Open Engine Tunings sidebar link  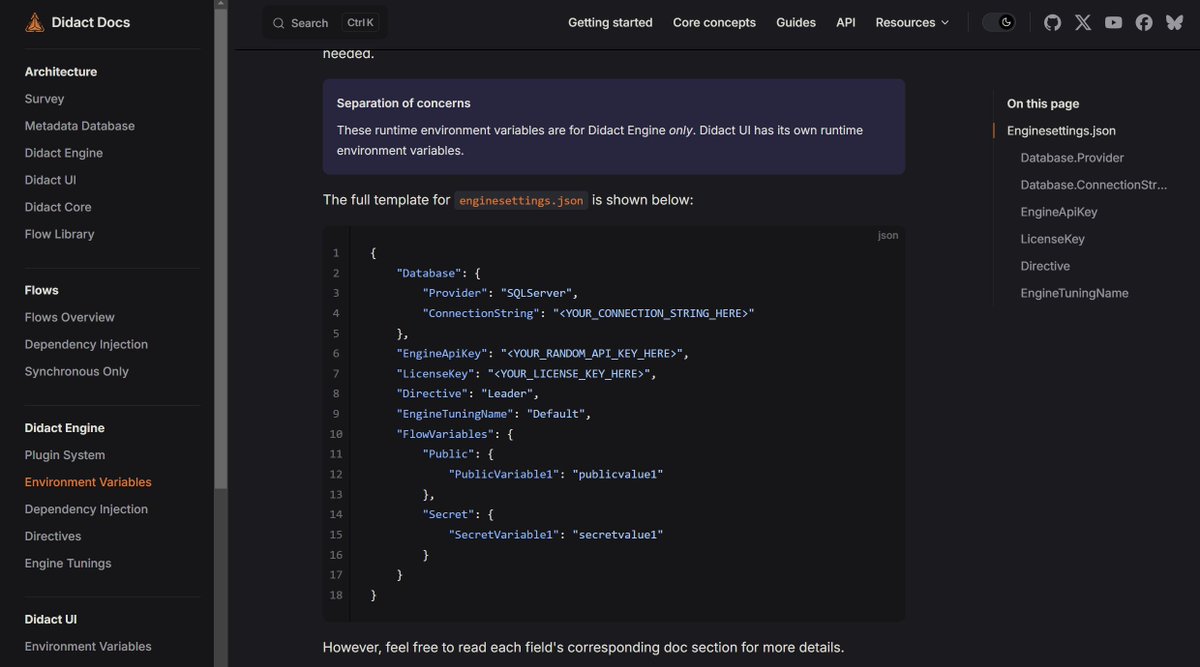(68, 563)
